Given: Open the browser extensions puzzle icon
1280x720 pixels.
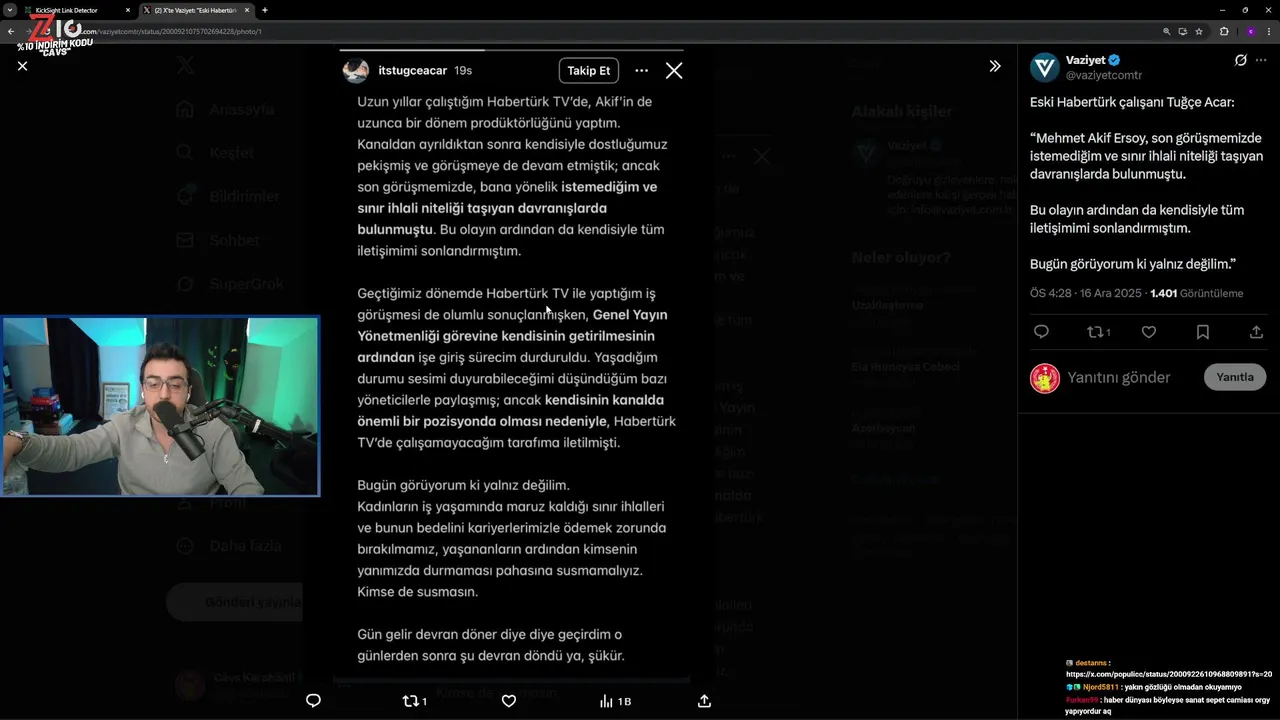Looking at the screenshot, I should tap(1224, 31).
